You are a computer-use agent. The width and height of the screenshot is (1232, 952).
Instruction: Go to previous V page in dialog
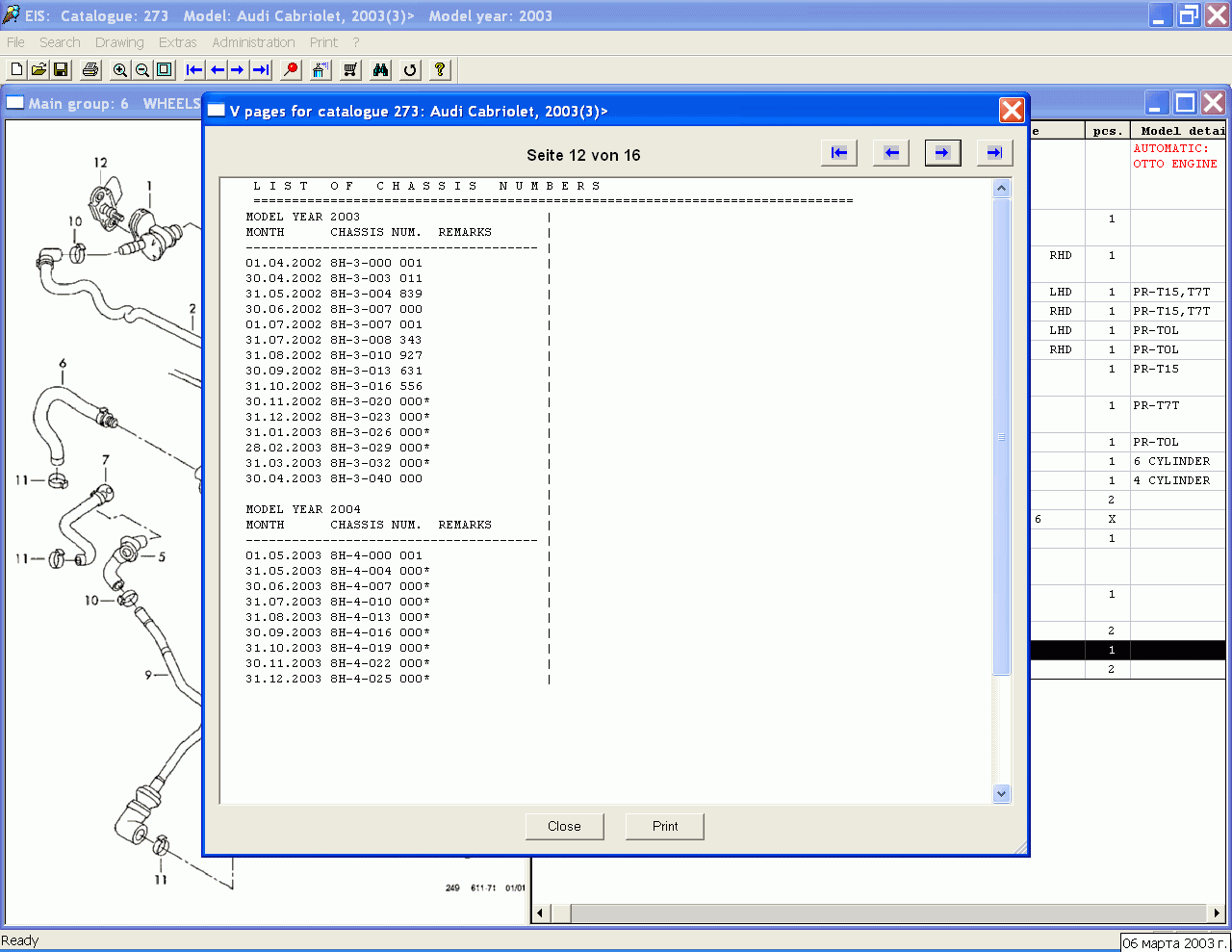[891, 152]
